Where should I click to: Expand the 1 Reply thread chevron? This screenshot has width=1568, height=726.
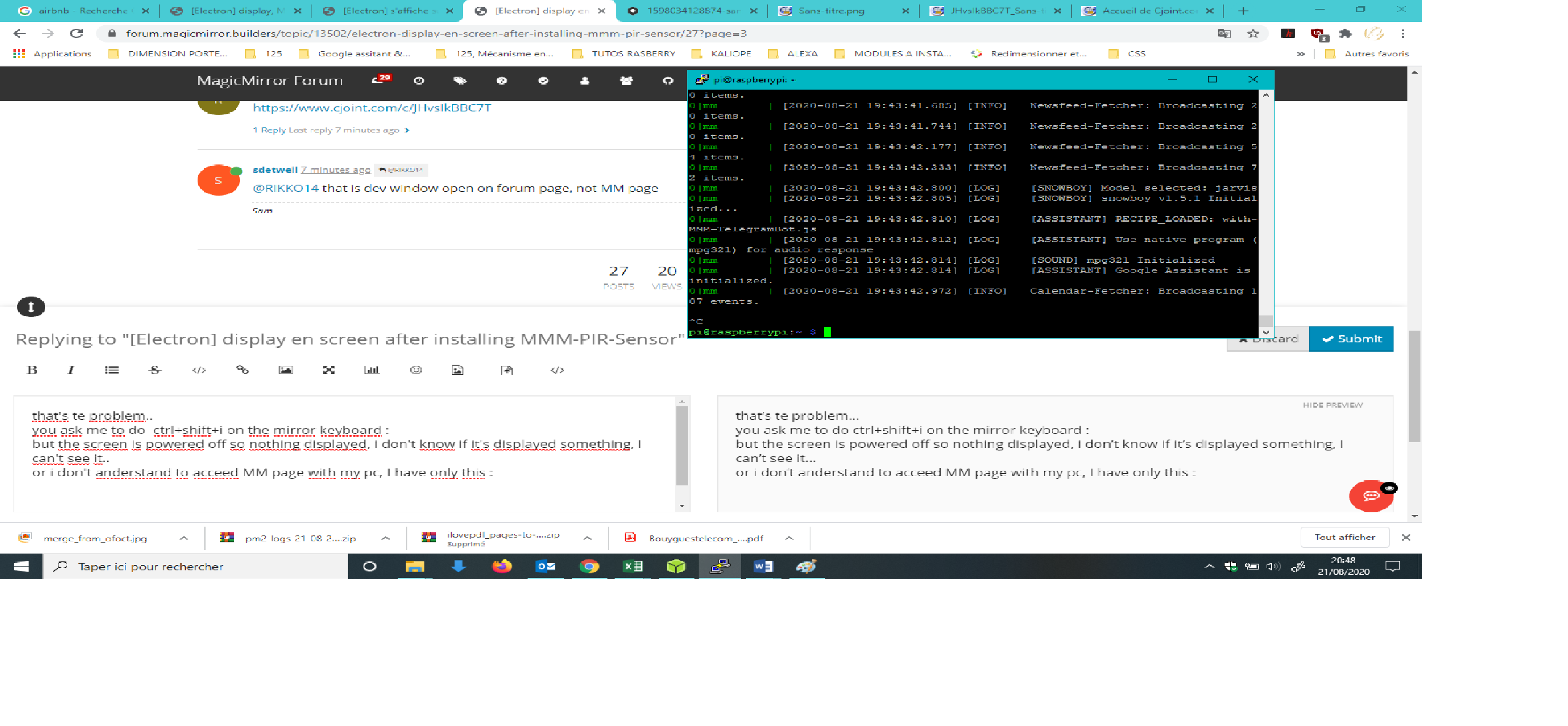click(x=407, y=130)
